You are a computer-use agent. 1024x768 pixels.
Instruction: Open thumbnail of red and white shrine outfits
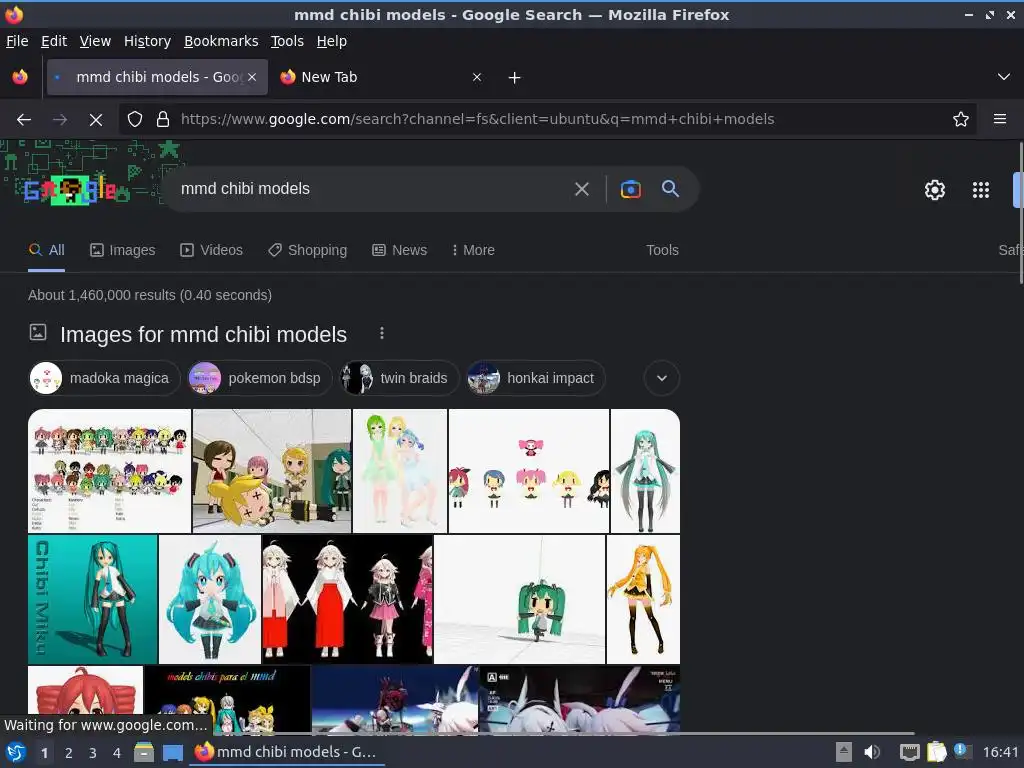(x=347, y=599)
